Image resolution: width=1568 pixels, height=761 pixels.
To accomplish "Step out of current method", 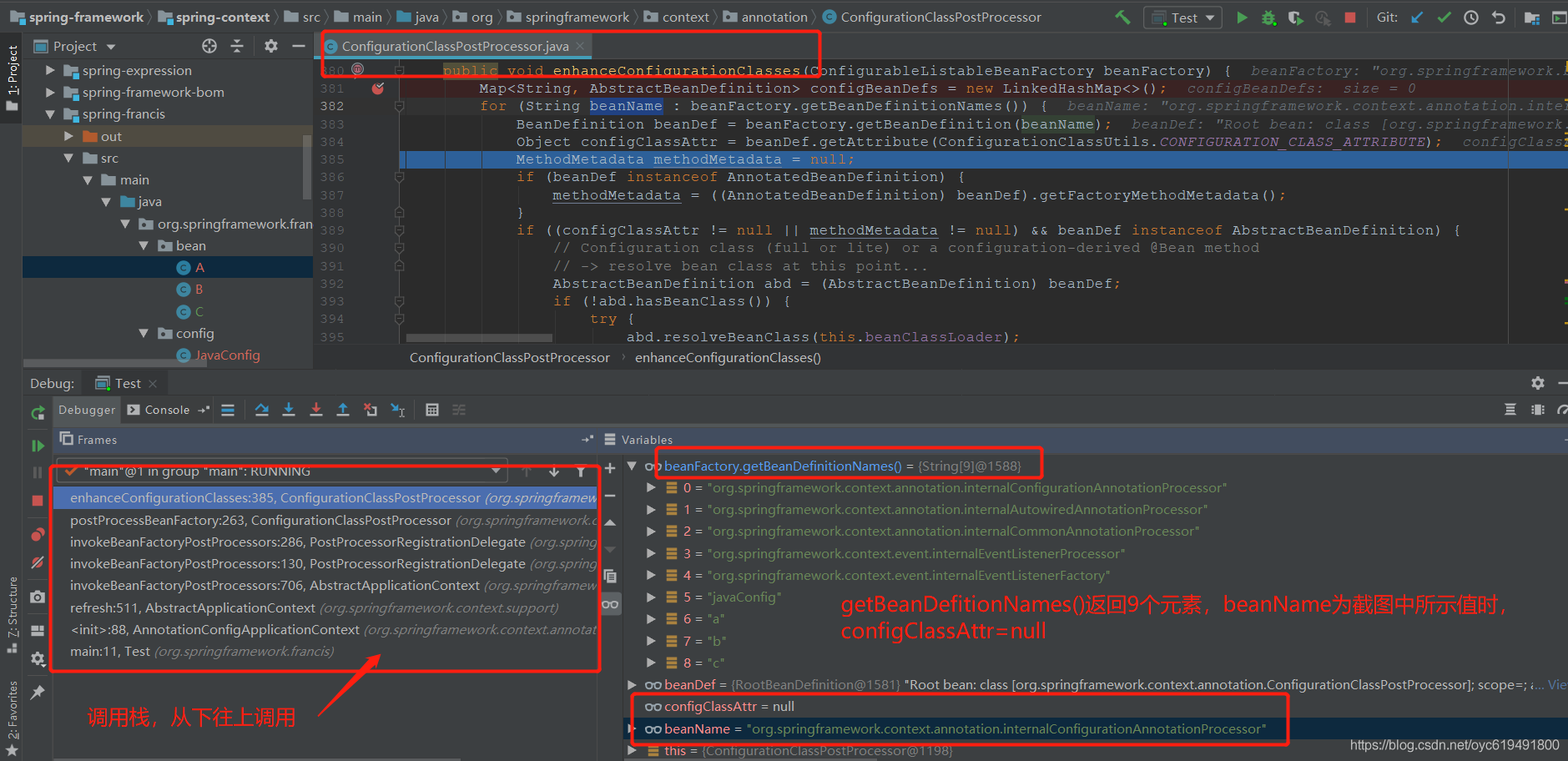I will [343, 410].
